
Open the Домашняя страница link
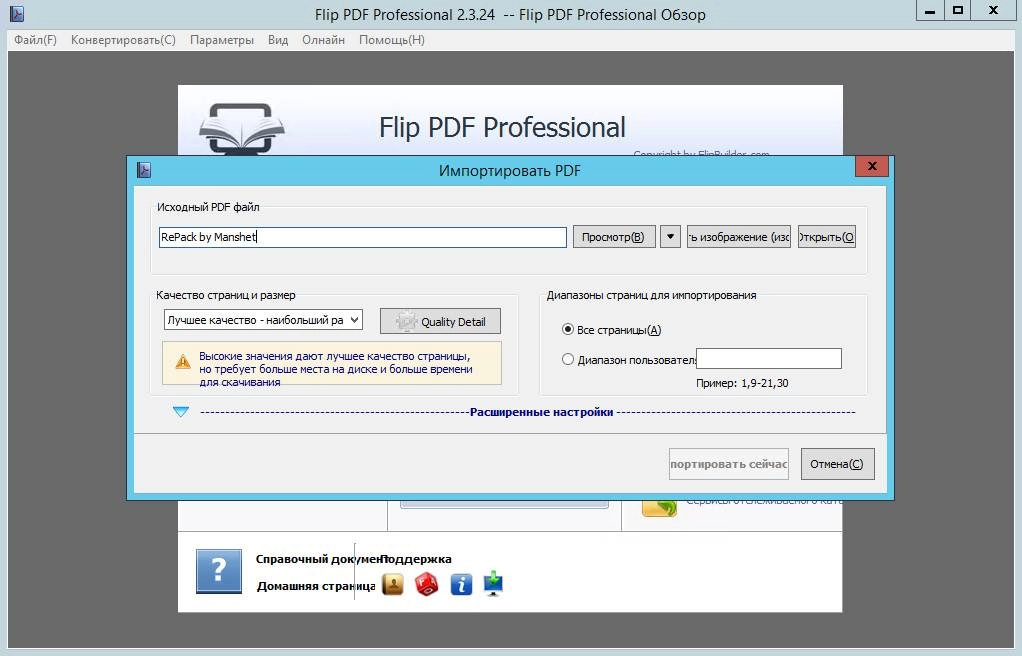(316, 586)
